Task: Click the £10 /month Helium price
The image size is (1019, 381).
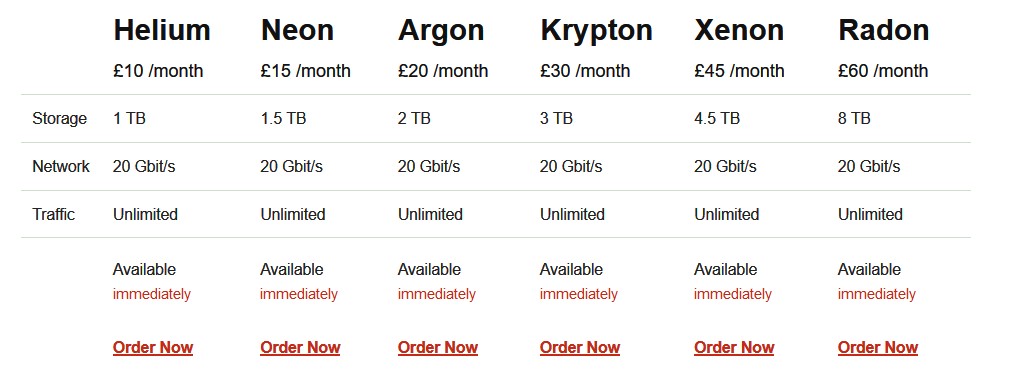Action: click(158, 71)
